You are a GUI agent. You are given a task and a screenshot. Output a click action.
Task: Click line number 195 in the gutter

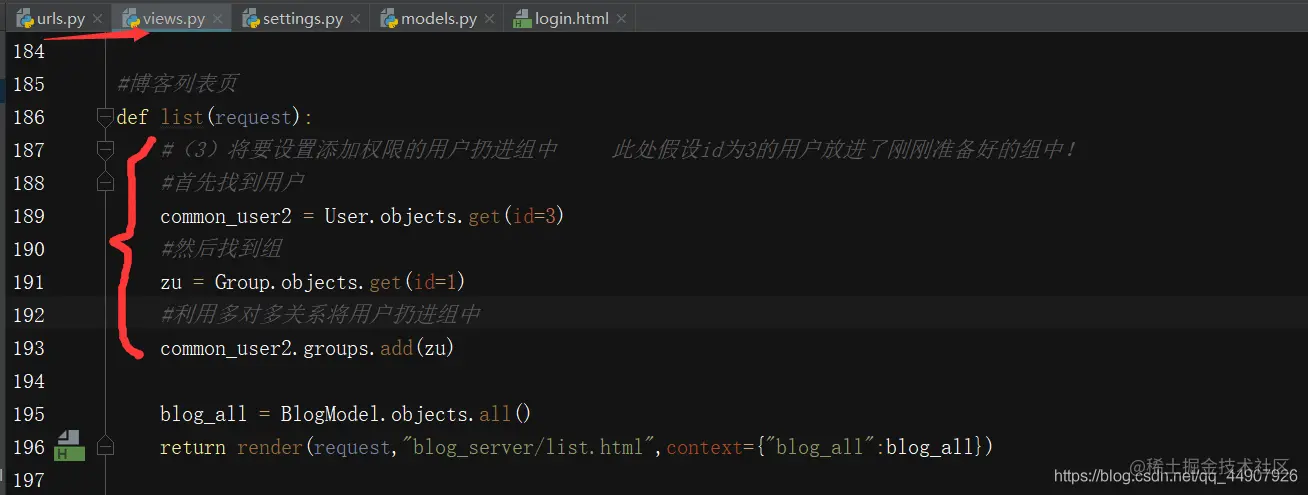(28, 414)
